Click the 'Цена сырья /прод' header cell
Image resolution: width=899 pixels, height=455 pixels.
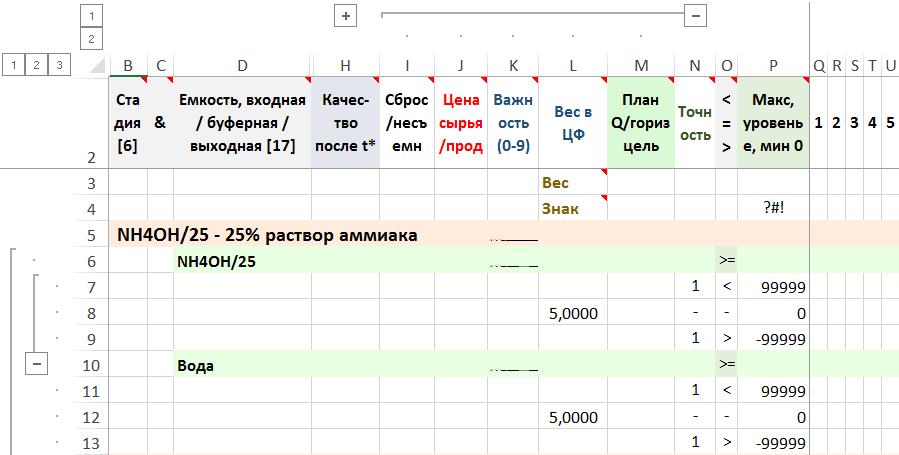[460, 122]
